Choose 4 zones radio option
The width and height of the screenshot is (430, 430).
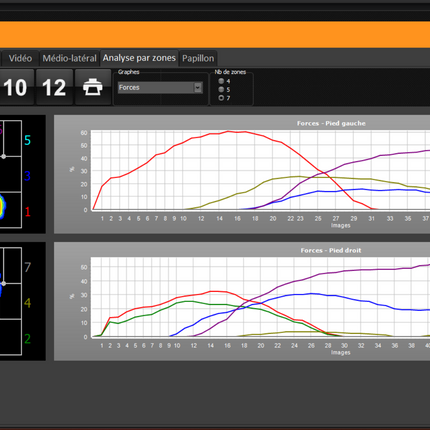tap(221, 81)
